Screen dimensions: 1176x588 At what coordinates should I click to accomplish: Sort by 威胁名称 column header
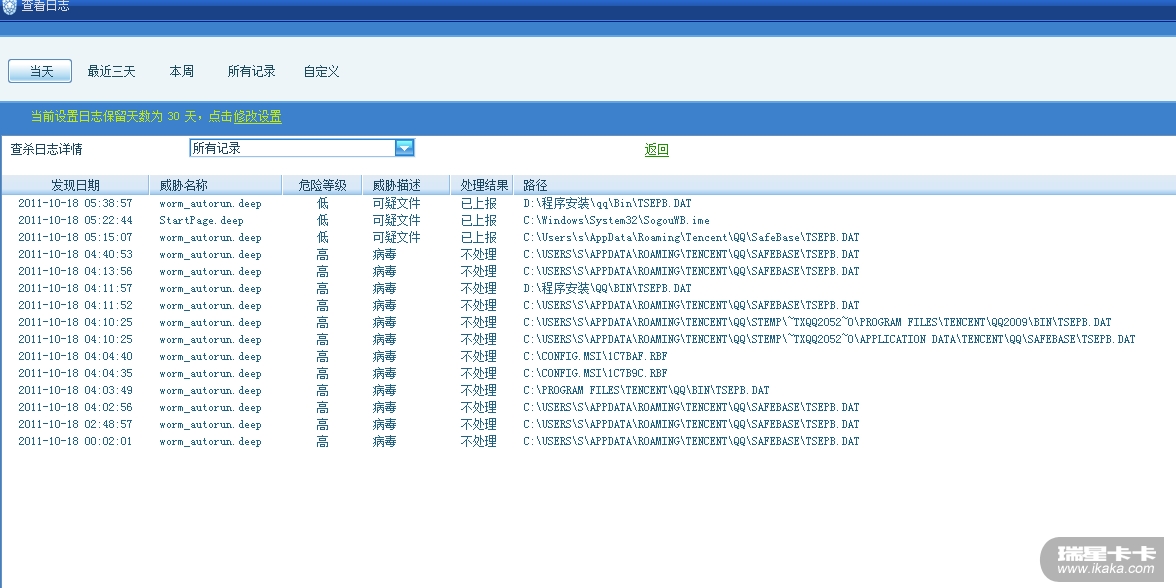pos(215,185)
